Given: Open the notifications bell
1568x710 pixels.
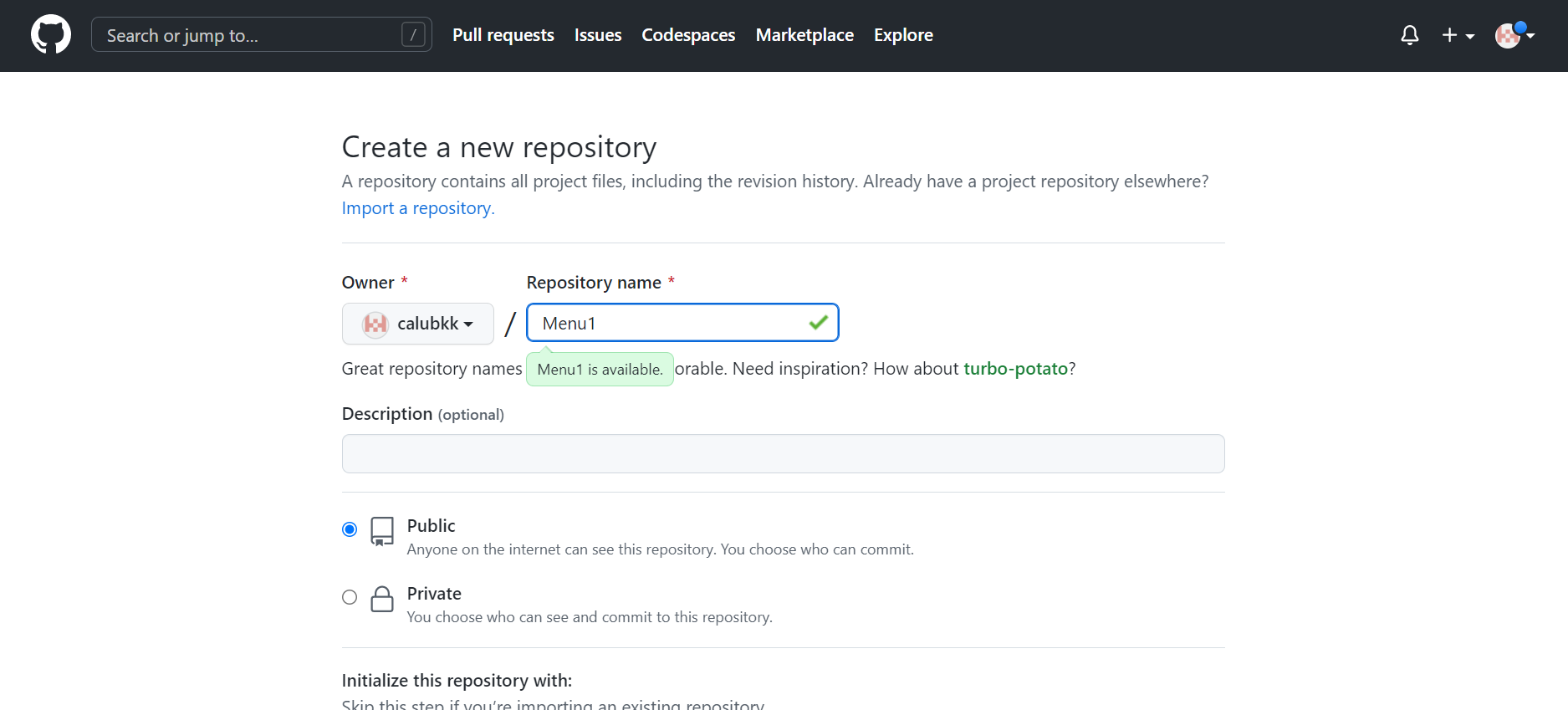Looking at the screenshot, I should tap(1410, 35).
